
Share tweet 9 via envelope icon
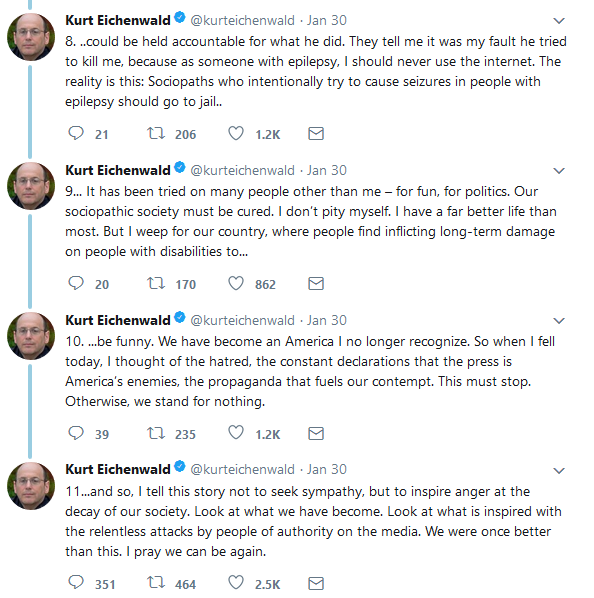[316, 283]
